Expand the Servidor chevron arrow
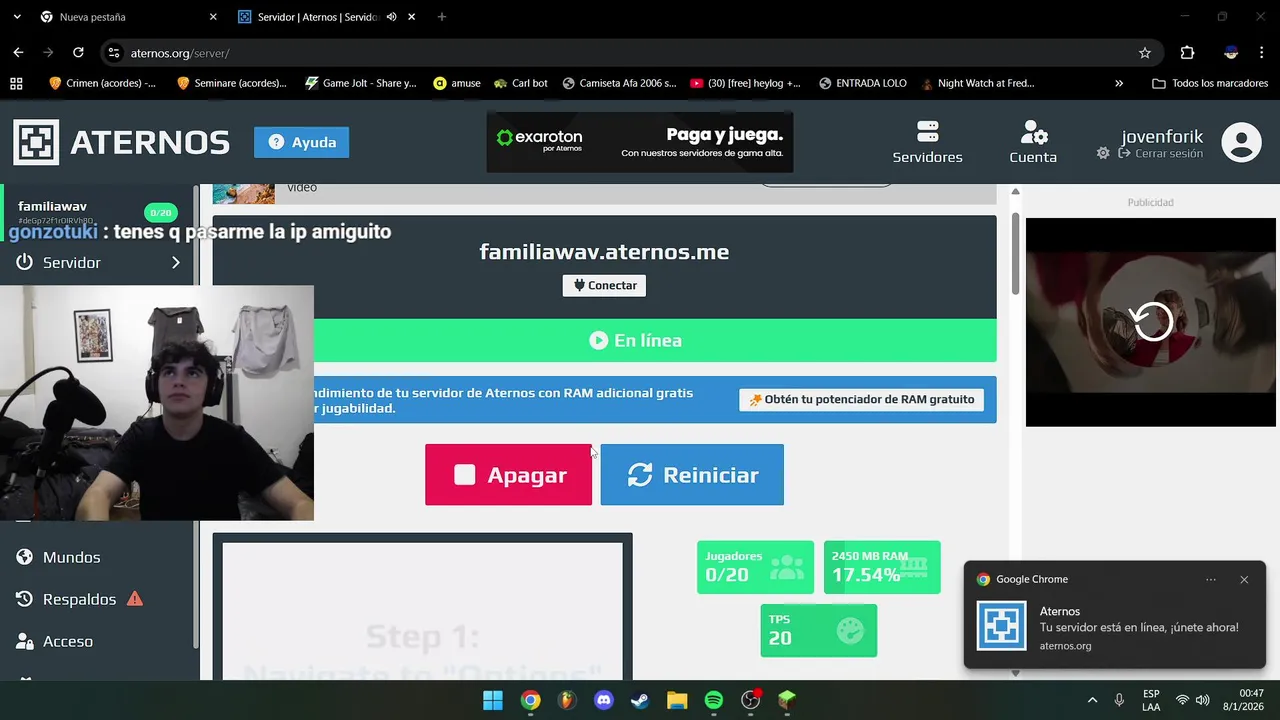 176,262
